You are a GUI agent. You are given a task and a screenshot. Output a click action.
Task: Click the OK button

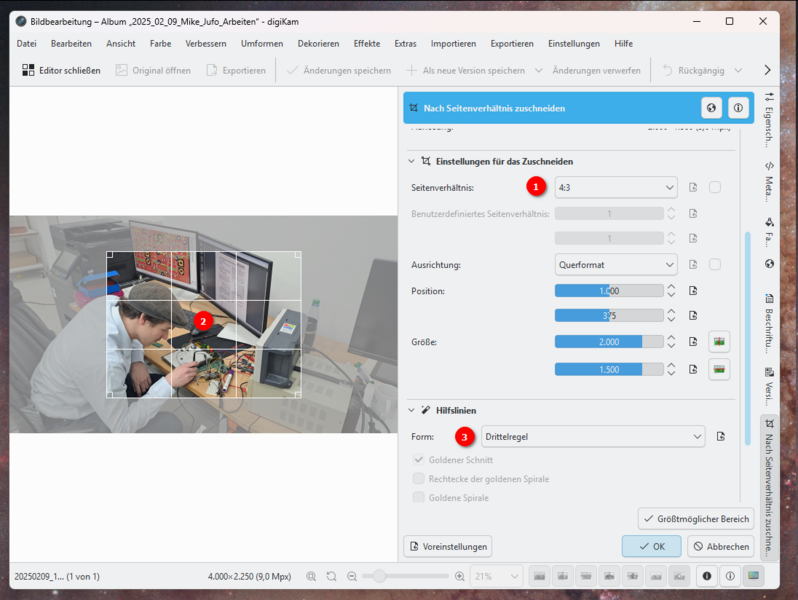(651, 547)
